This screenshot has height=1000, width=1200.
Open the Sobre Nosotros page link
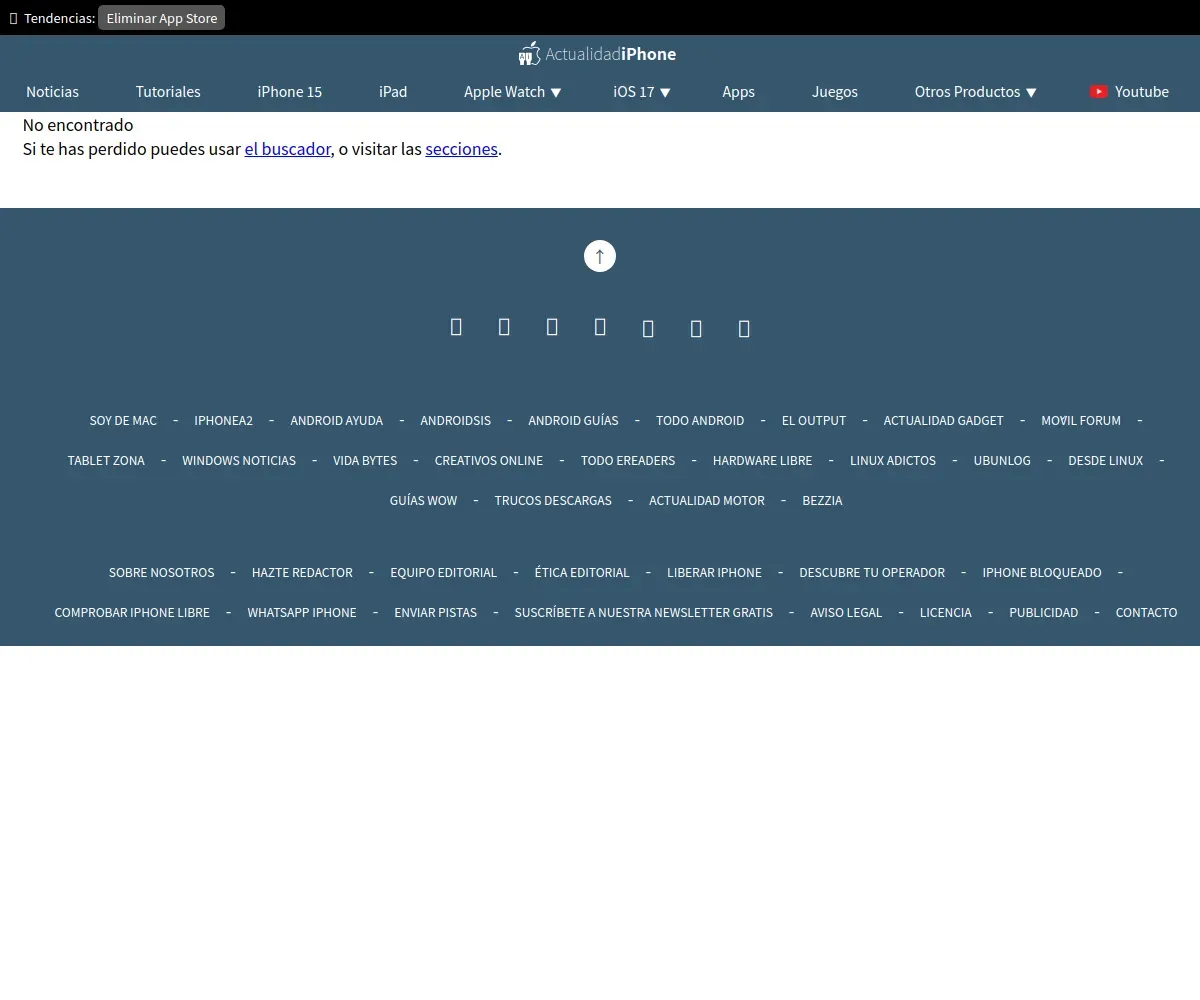161,572
